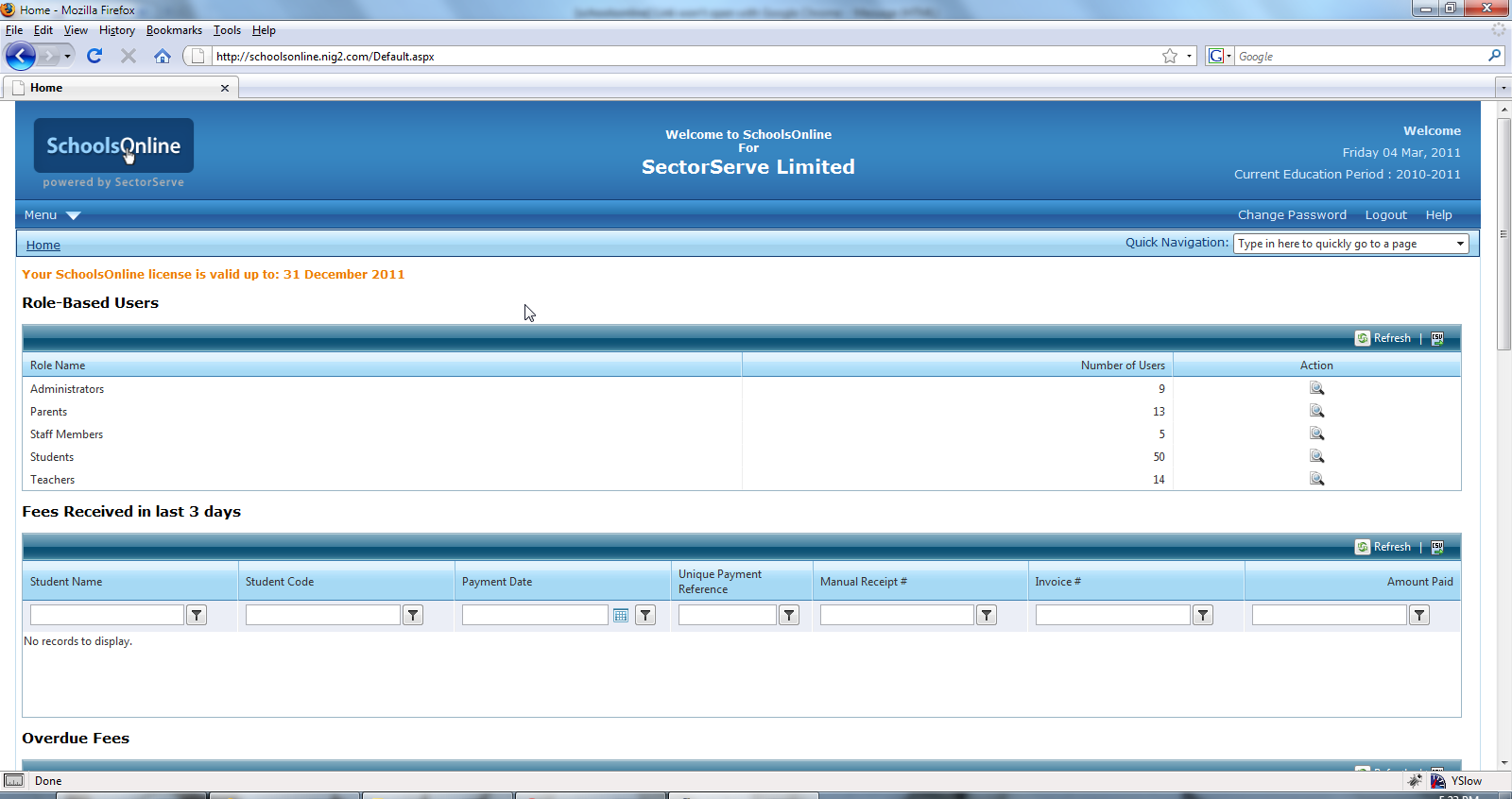Sort by Number of Users column header
The height and width of the screenshot is (799, 1512).
1123,365
